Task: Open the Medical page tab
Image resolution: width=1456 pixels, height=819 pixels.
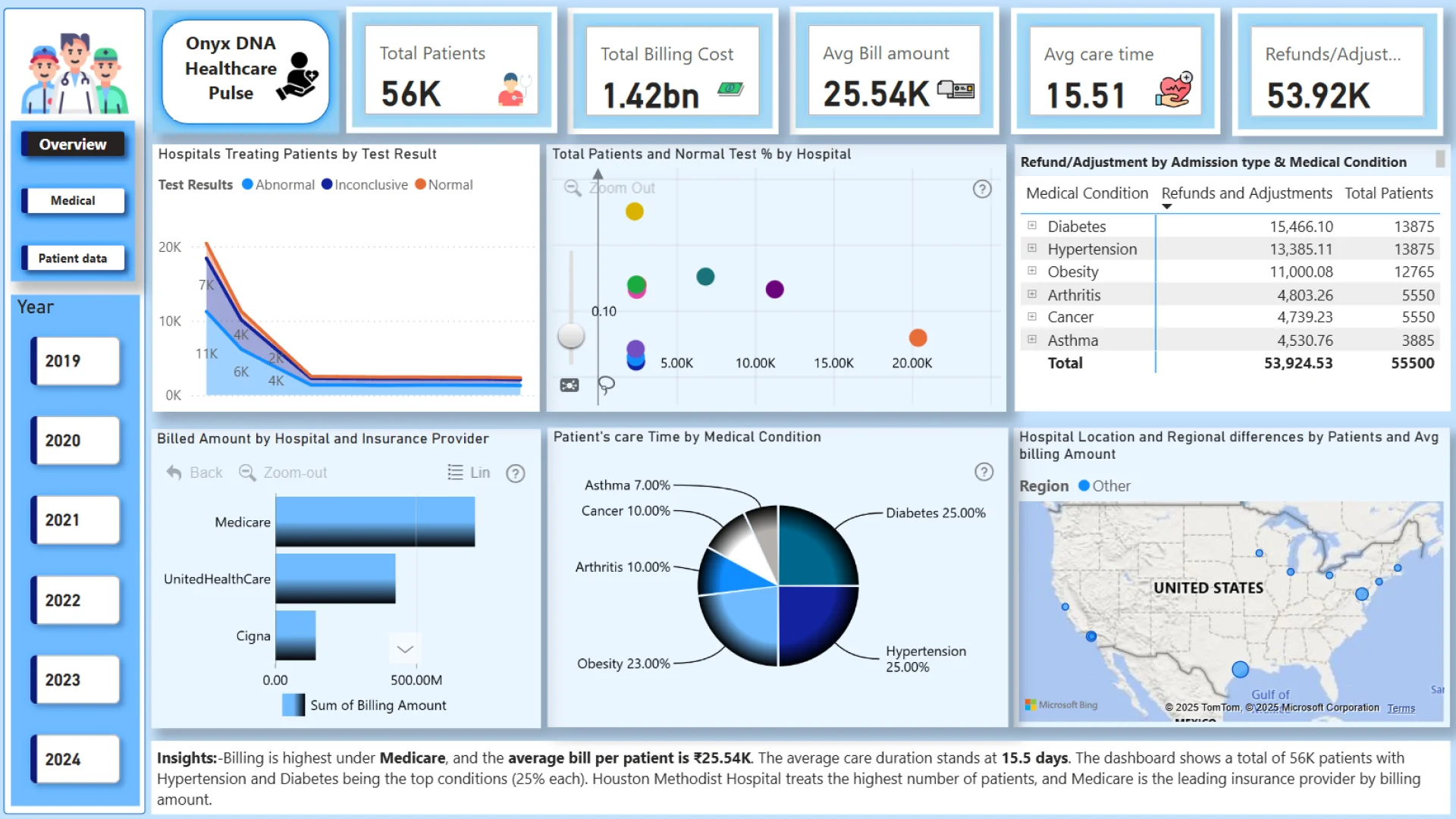Action: 73,200
